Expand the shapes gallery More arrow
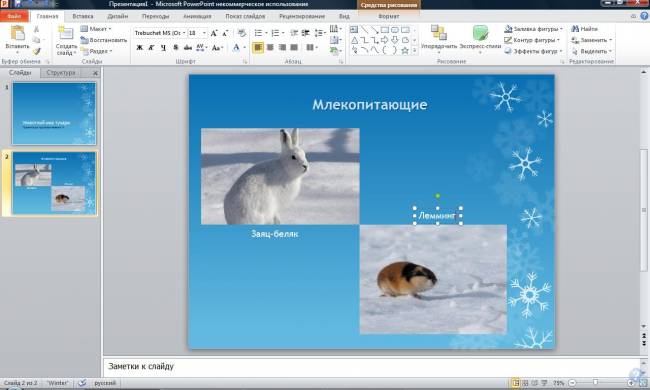 coord(414,51)
